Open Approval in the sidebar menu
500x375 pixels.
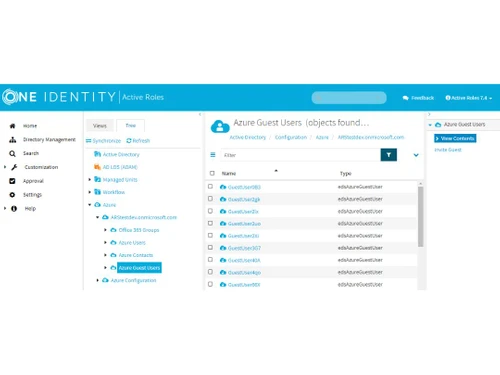[33, 181]
